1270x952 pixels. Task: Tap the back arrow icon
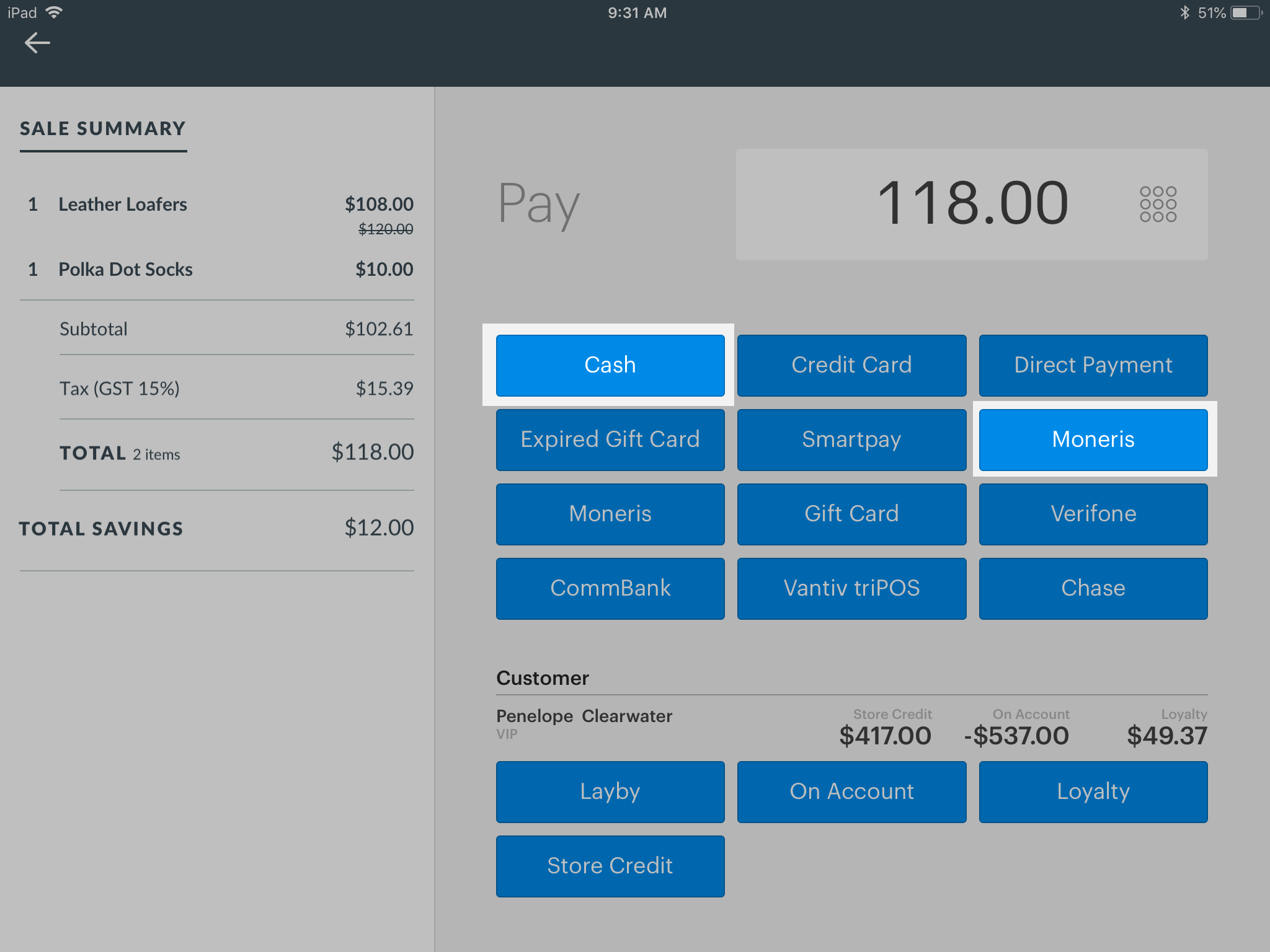click(37, 43)
